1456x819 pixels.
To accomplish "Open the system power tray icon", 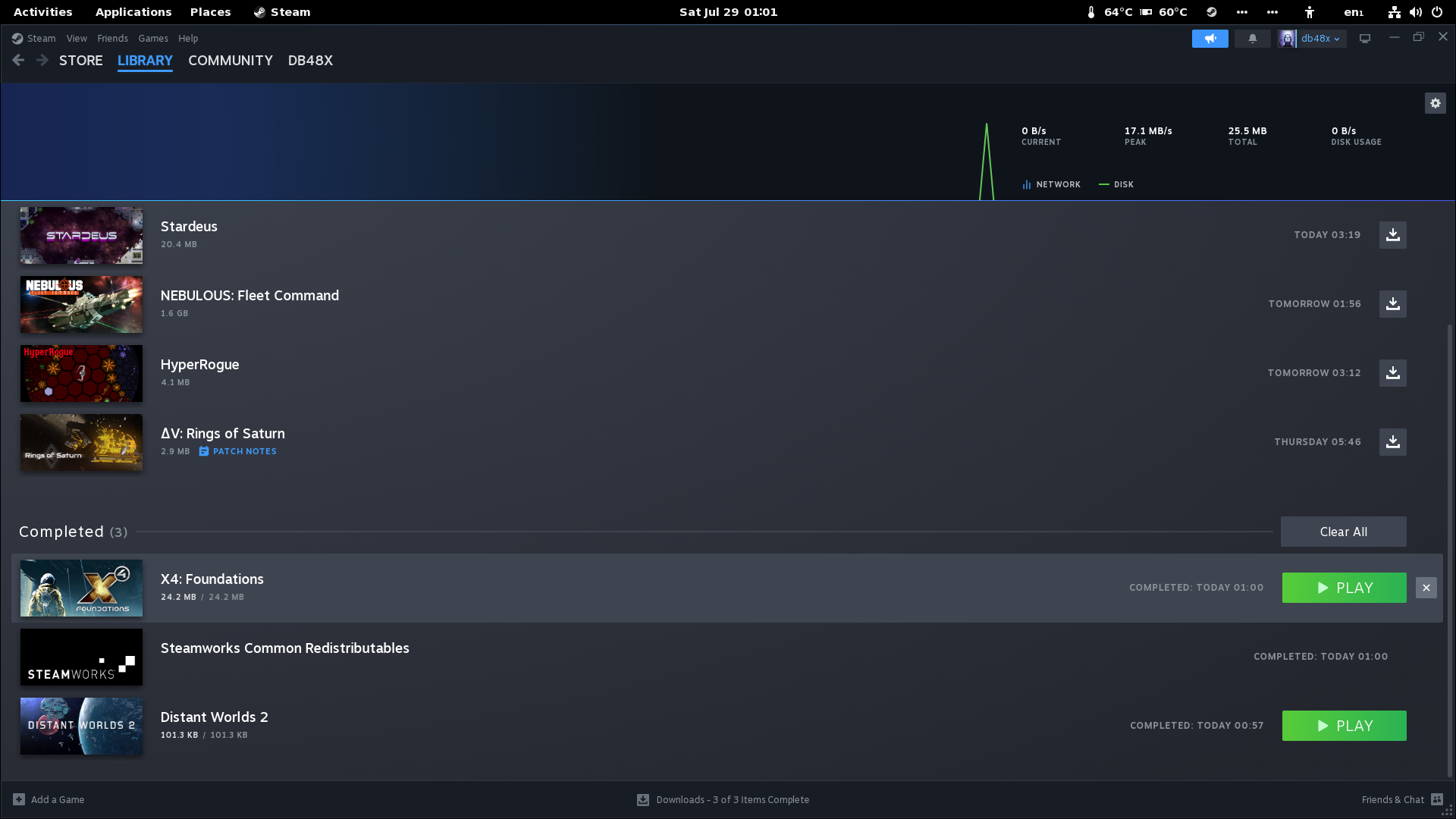I will 1437,12.
